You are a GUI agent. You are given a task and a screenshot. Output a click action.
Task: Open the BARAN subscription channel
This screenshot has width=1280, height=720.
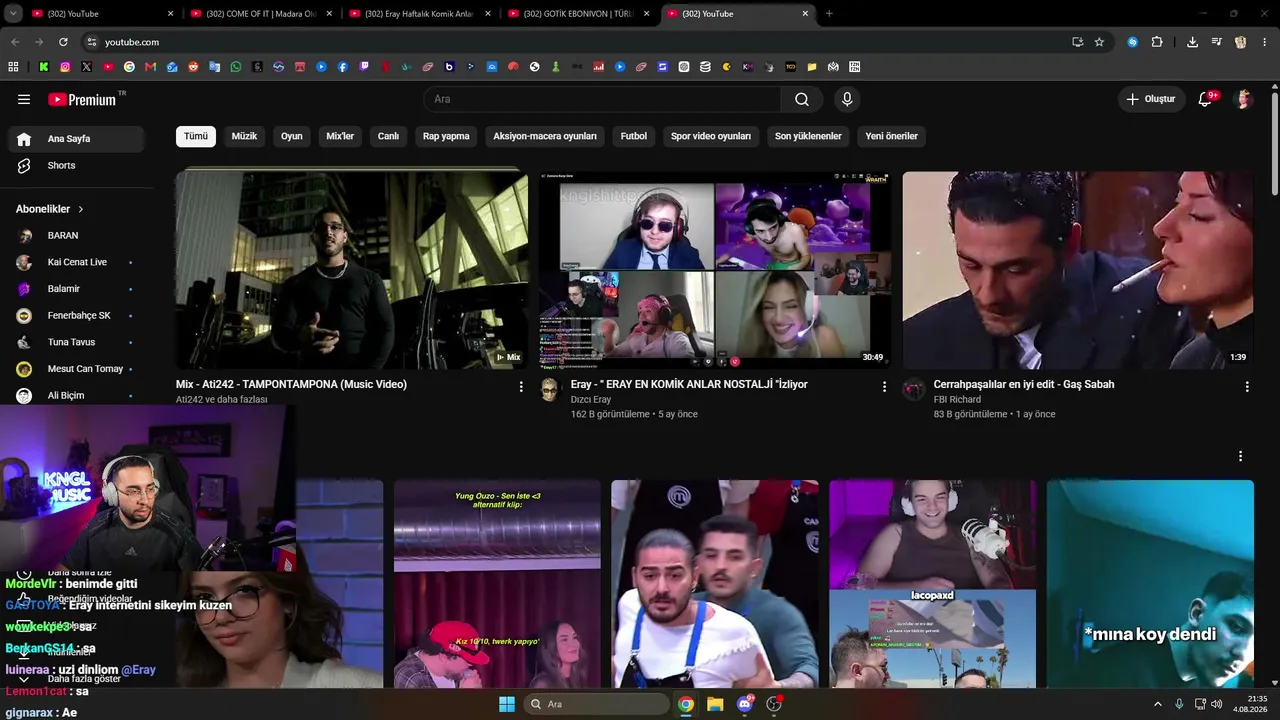(x=76, y=236)
